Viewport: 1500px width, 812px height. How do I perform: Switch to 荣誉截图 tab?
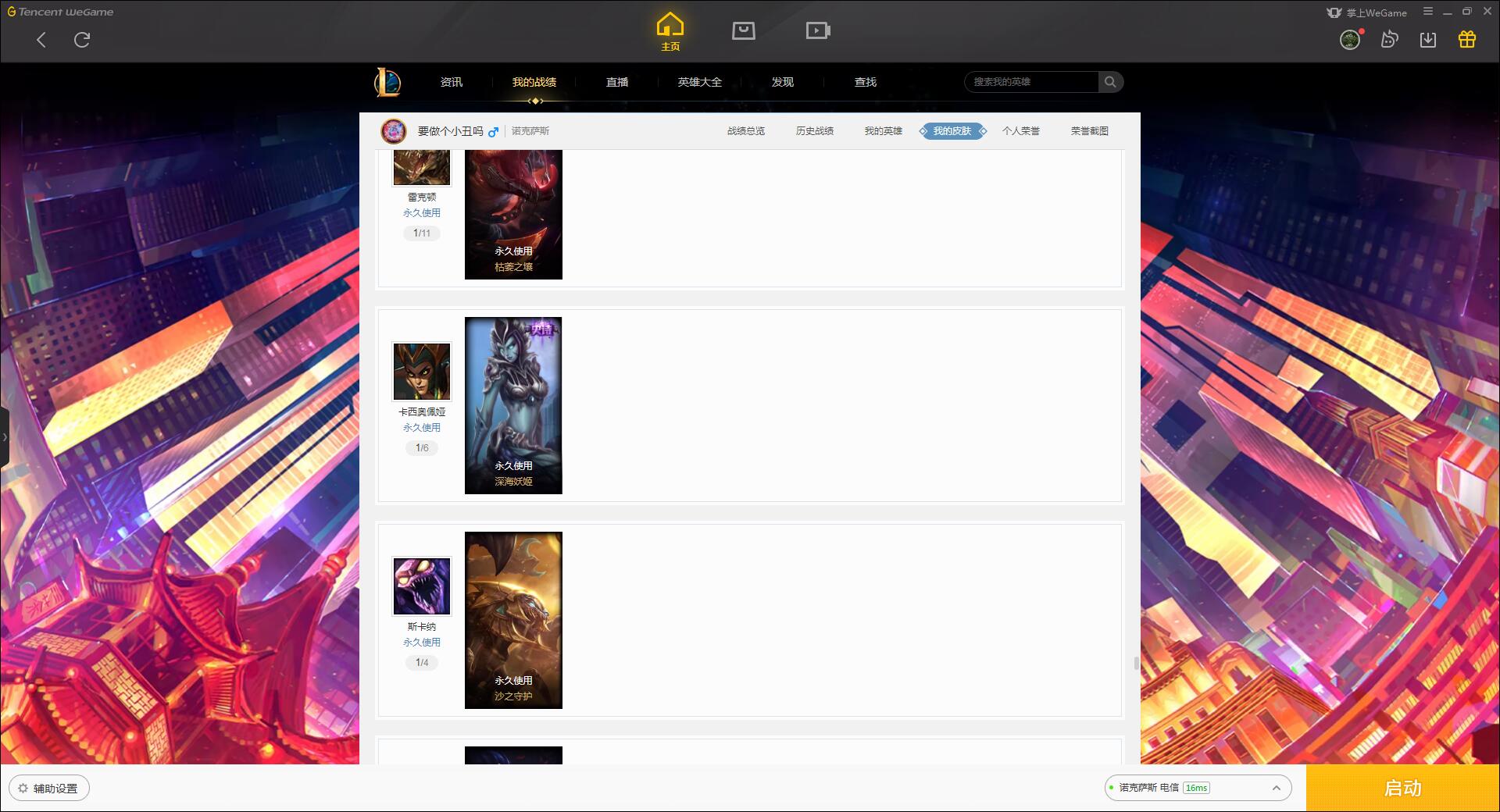(1090, 131)
